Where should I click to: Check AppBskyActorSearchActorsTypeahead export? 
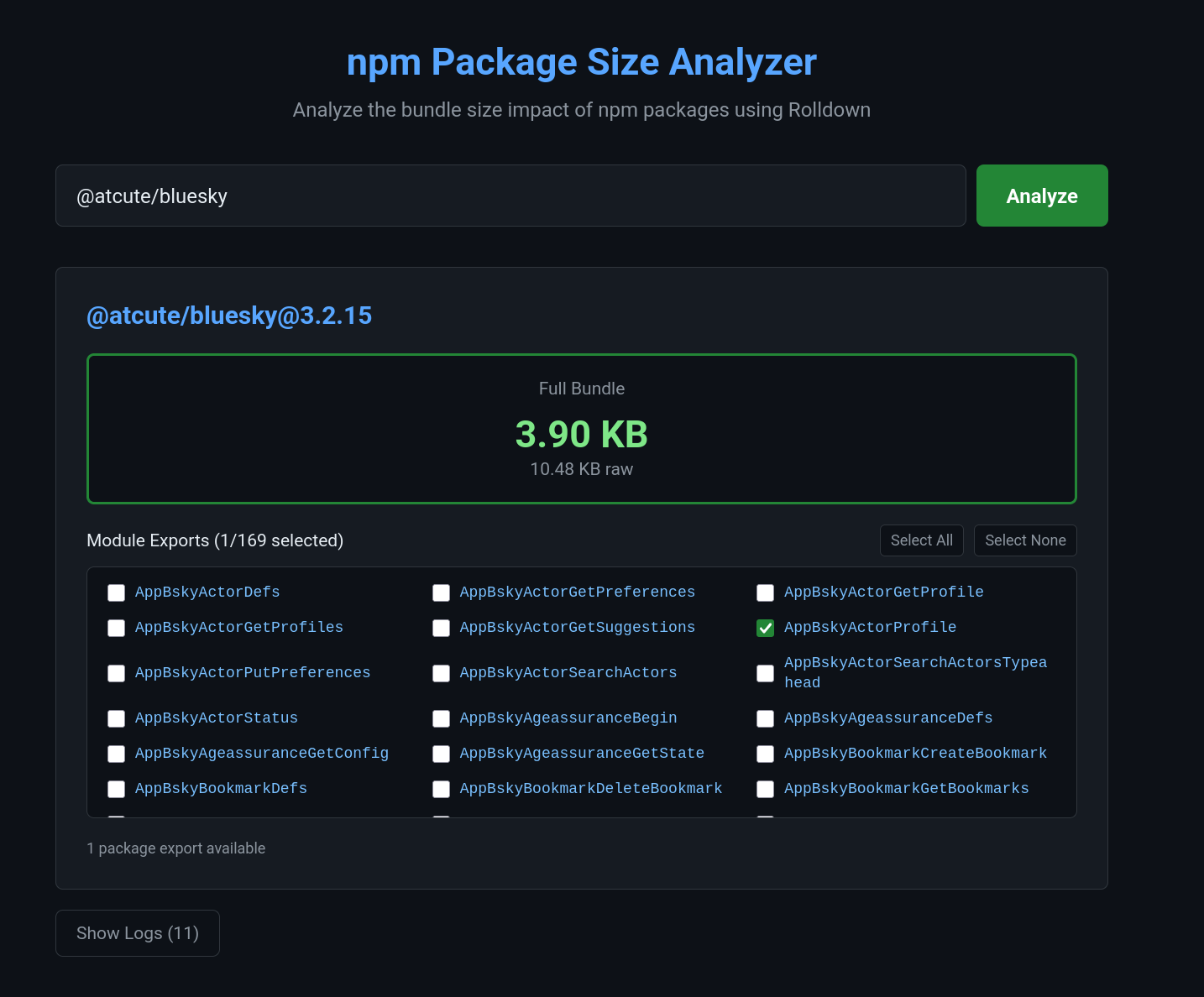coord(765,673)
